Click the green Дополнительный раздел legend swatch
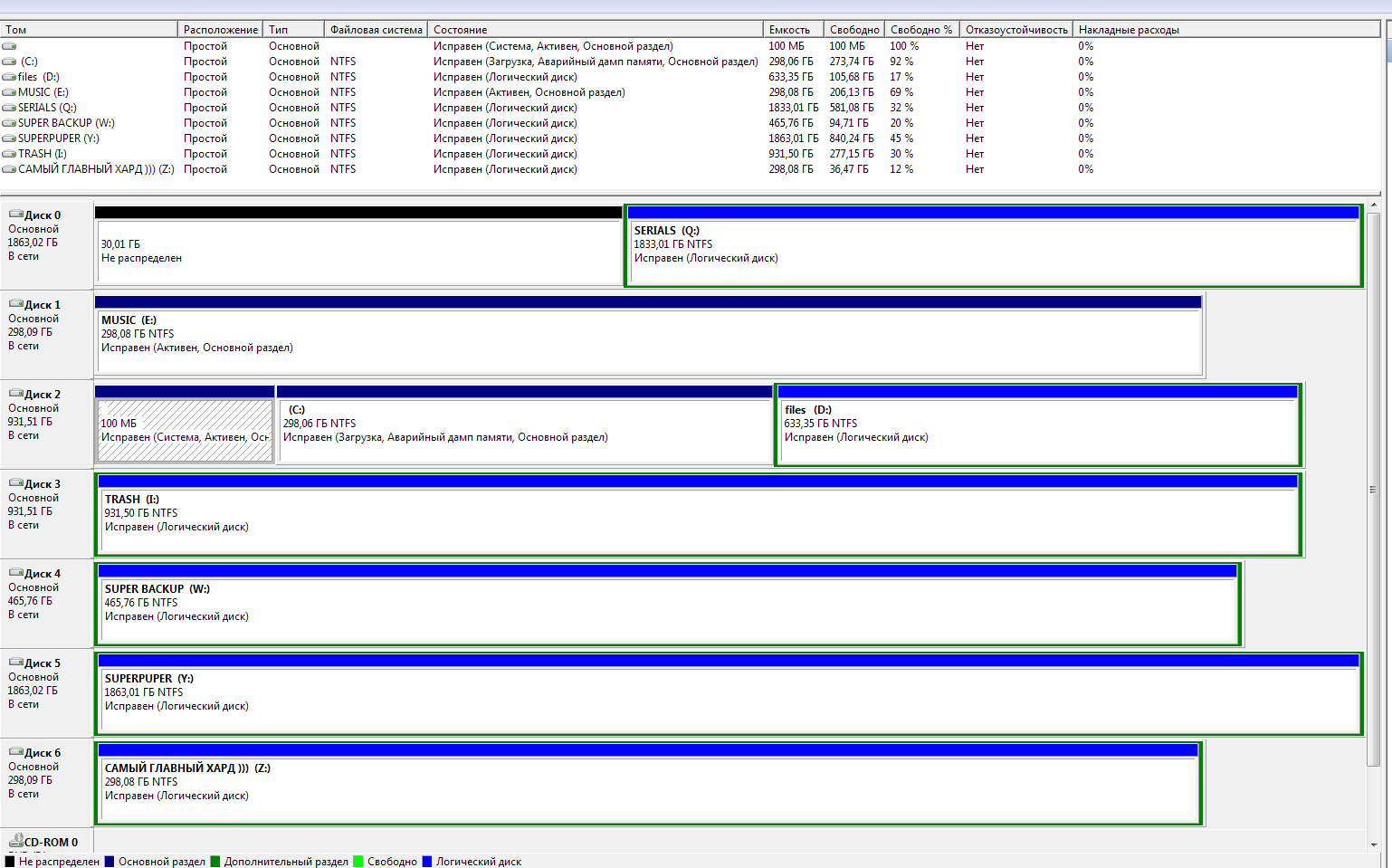The image size is (1392, 868). [215, 862]
